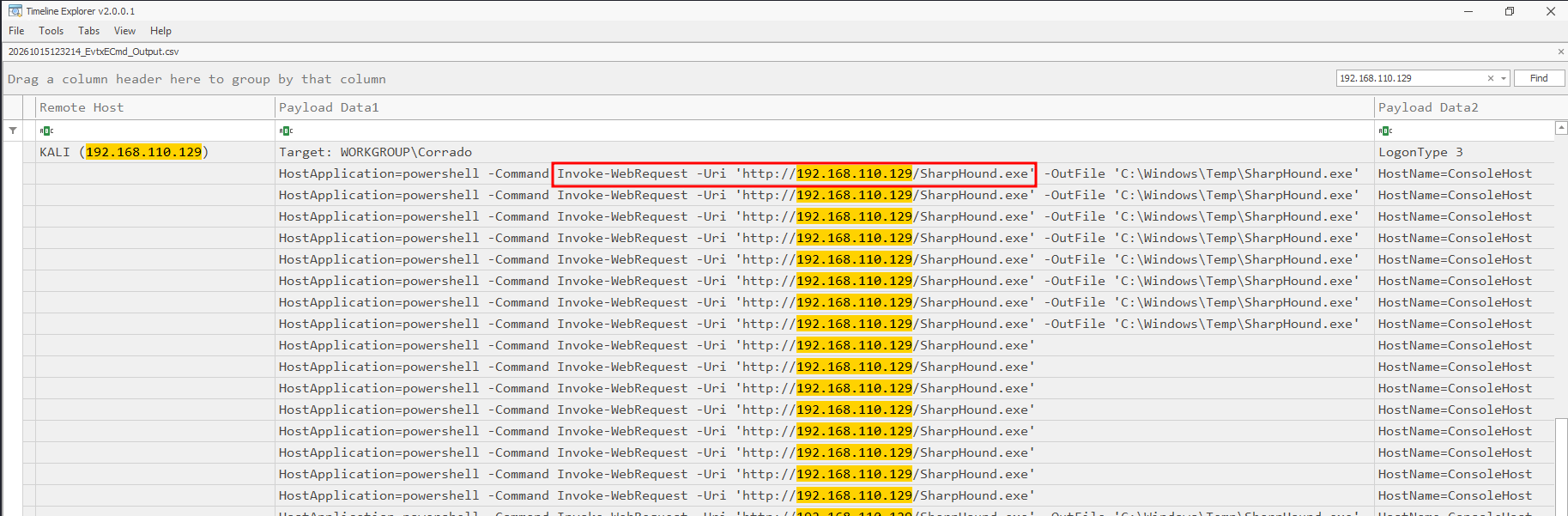The image size is (1568, 516).
Task: Open the File menu
Action: point(16,31)
